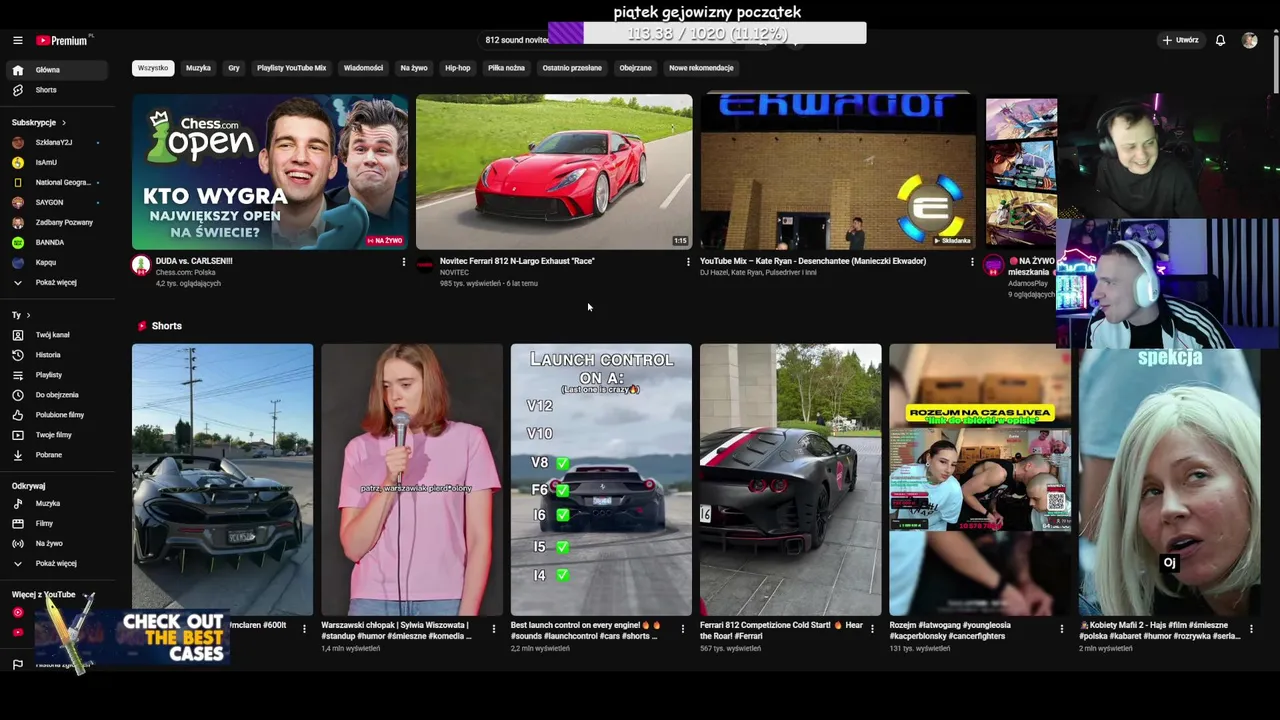Screen dimensions: 1280x720
Task: Open options menu for Best launch control short
Action: (683, 629)
